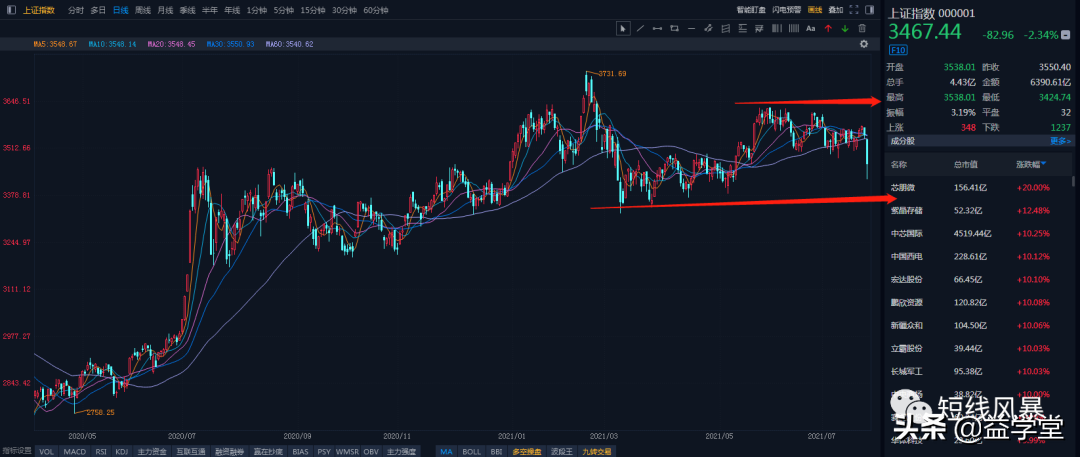
Task: Insert red up arrow marker
Action: tap(828, 28)
